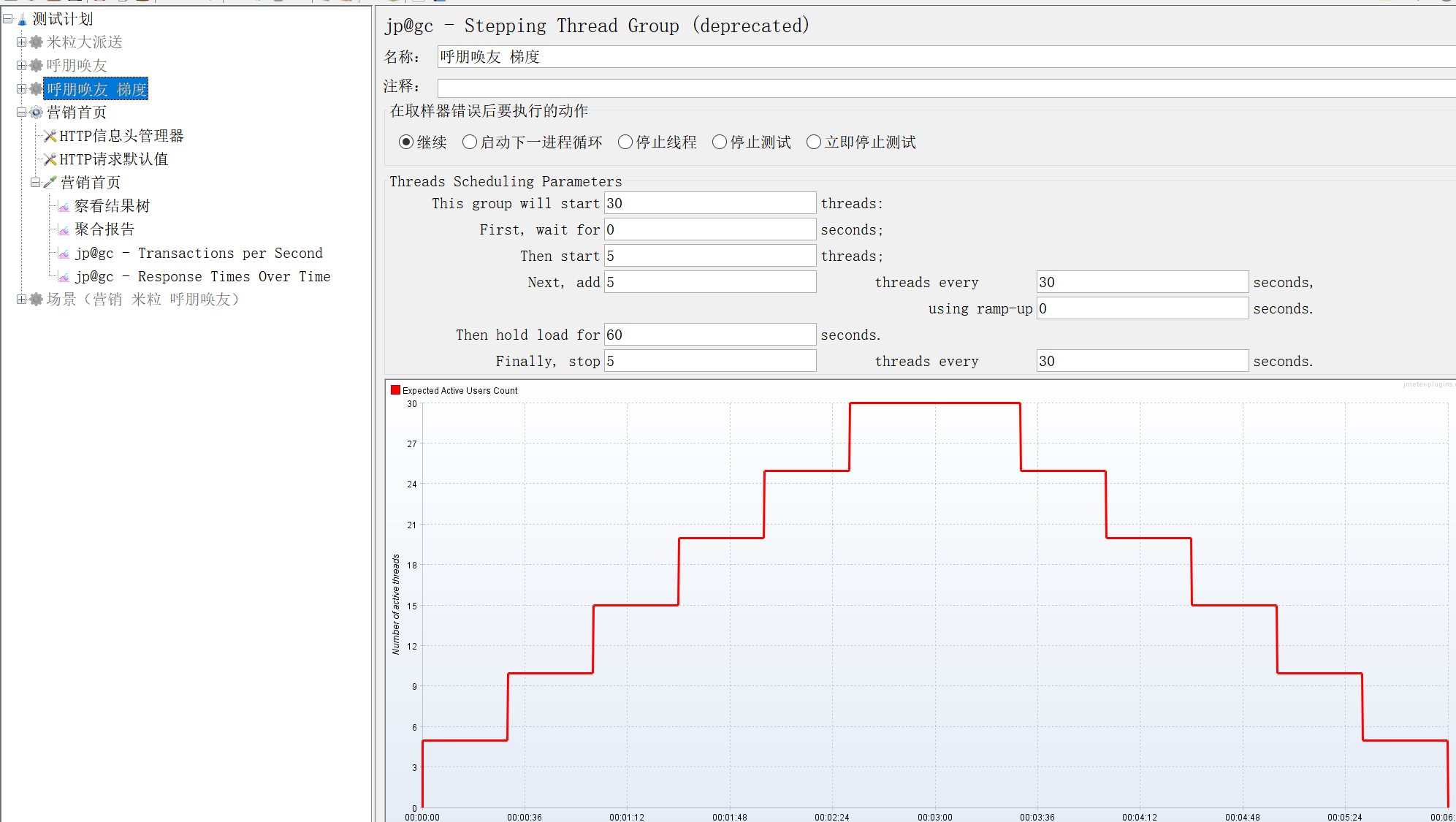Click the 名称 name field
The height and width of the screenshot is (822, 1456).
pos(946,57)
